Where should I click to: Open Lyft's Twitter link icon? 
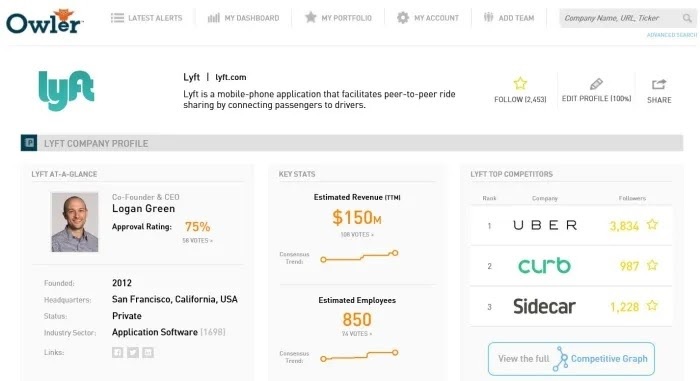coord(133,352)
